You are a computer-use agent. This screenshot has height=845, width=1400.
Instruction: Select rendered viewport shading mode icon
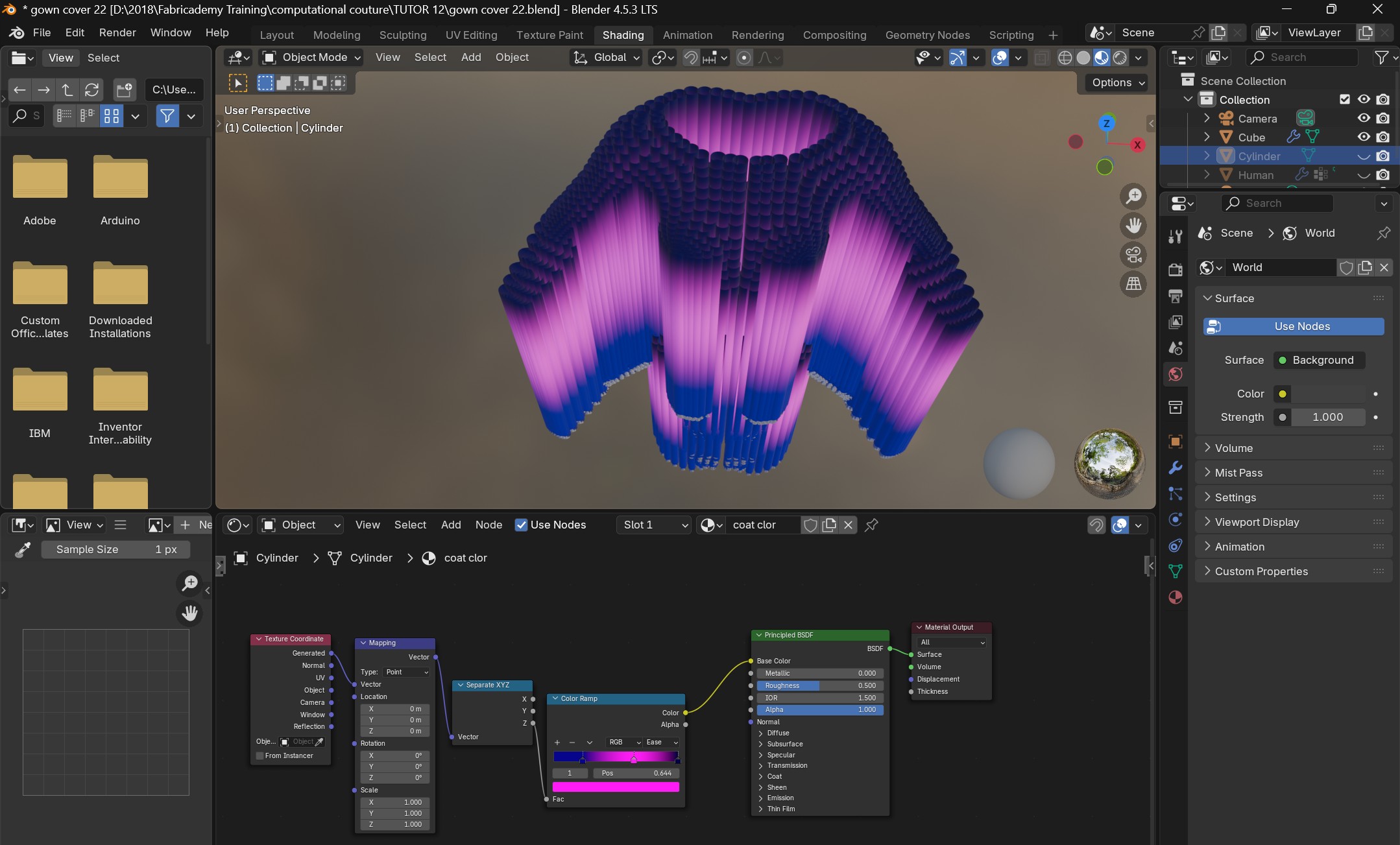[x=1120, y=58]
